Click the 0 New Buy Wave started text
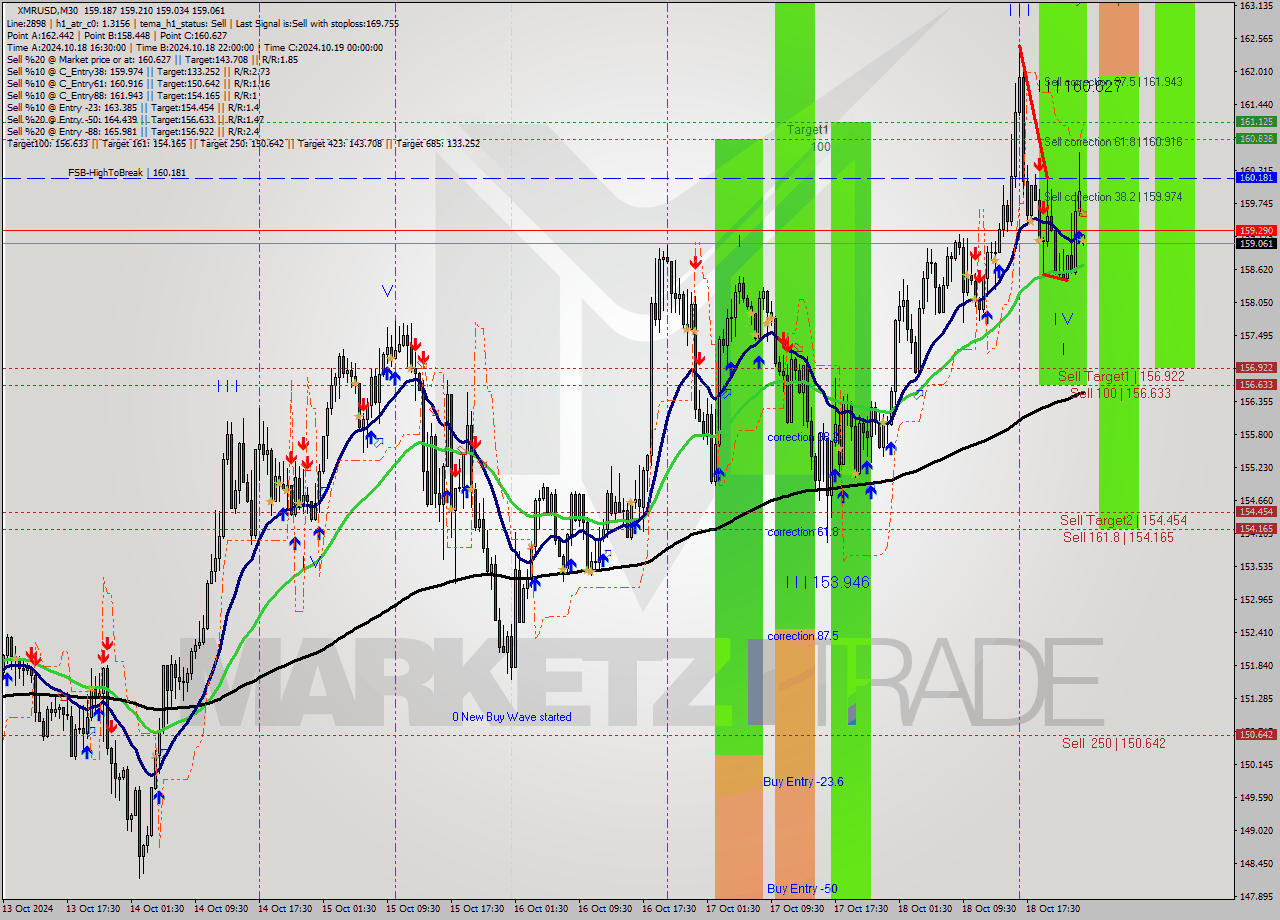 pyautogui.click(x=512, y=717)
